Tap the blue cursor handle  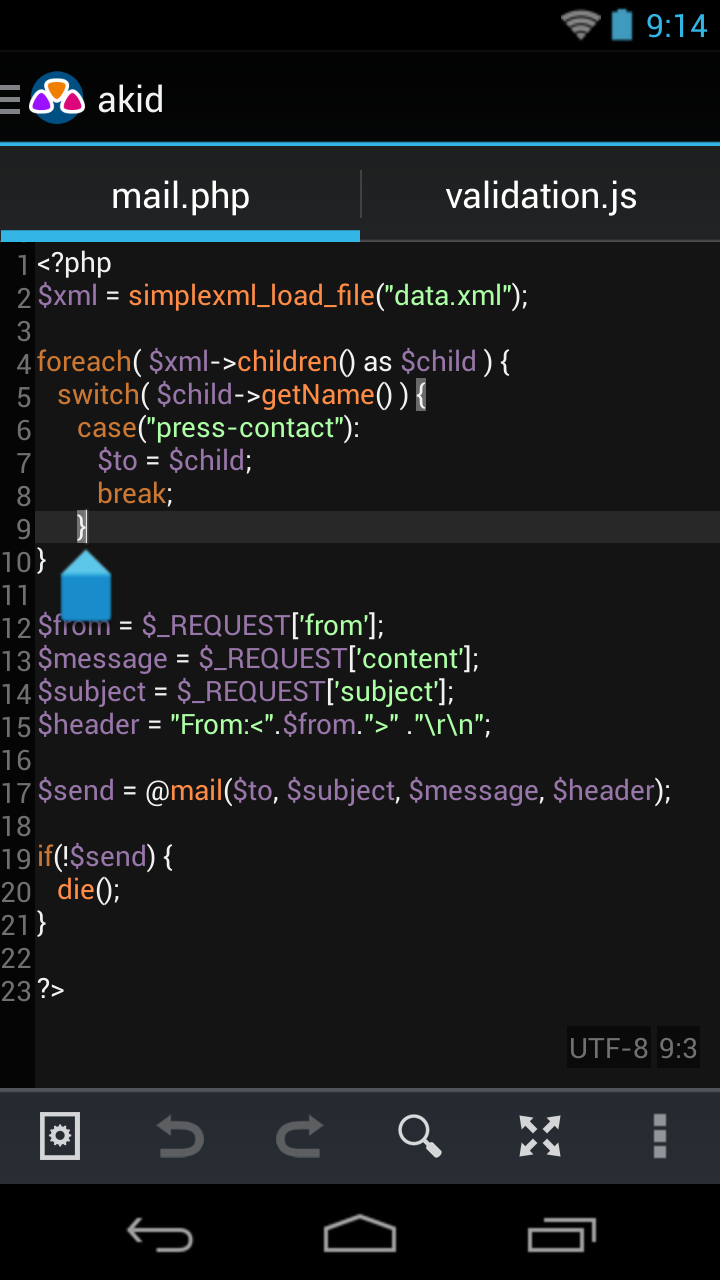click(x=86, y=585)
